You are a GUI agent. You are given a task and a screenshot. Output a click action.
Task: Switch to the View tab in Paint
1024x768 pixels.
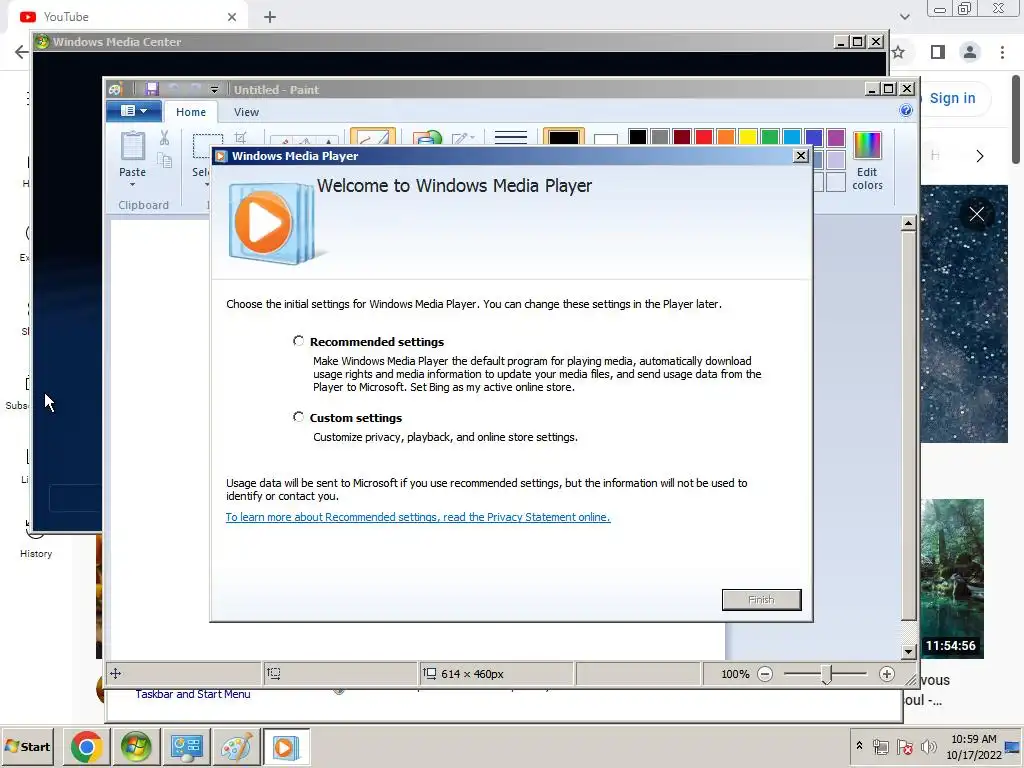point(246,112)
